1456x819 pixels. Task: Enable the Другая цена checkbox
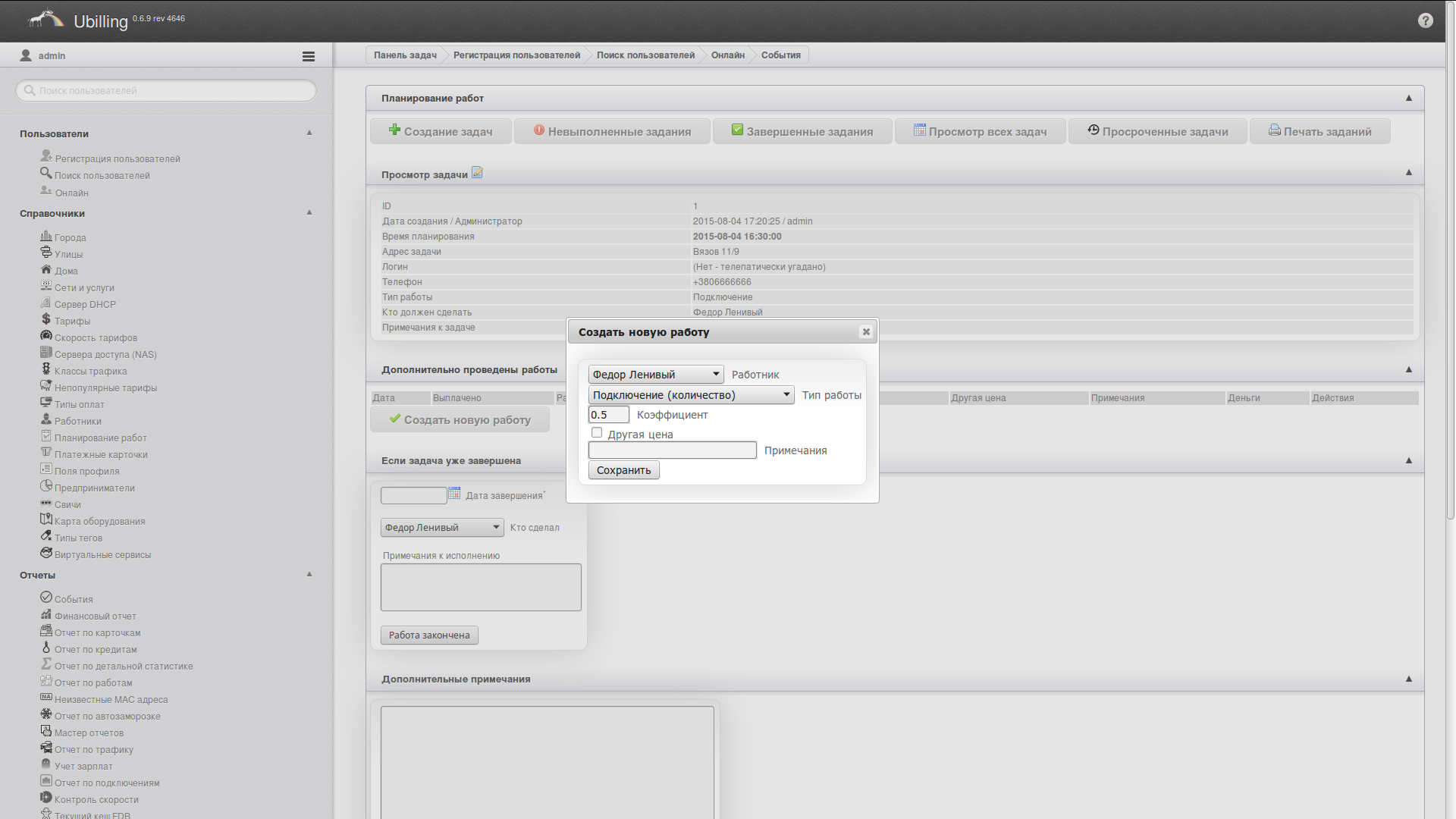(597, 433)
